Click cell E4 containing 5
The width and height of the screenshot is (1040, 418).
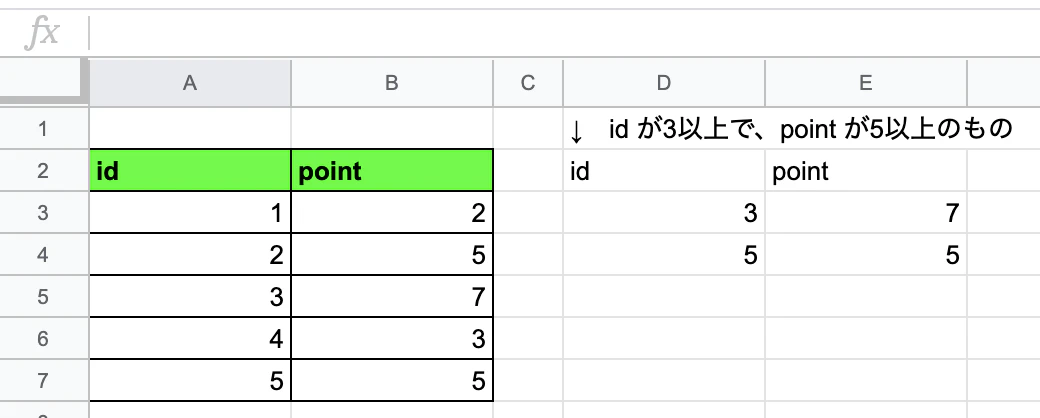tap(866, 255)
